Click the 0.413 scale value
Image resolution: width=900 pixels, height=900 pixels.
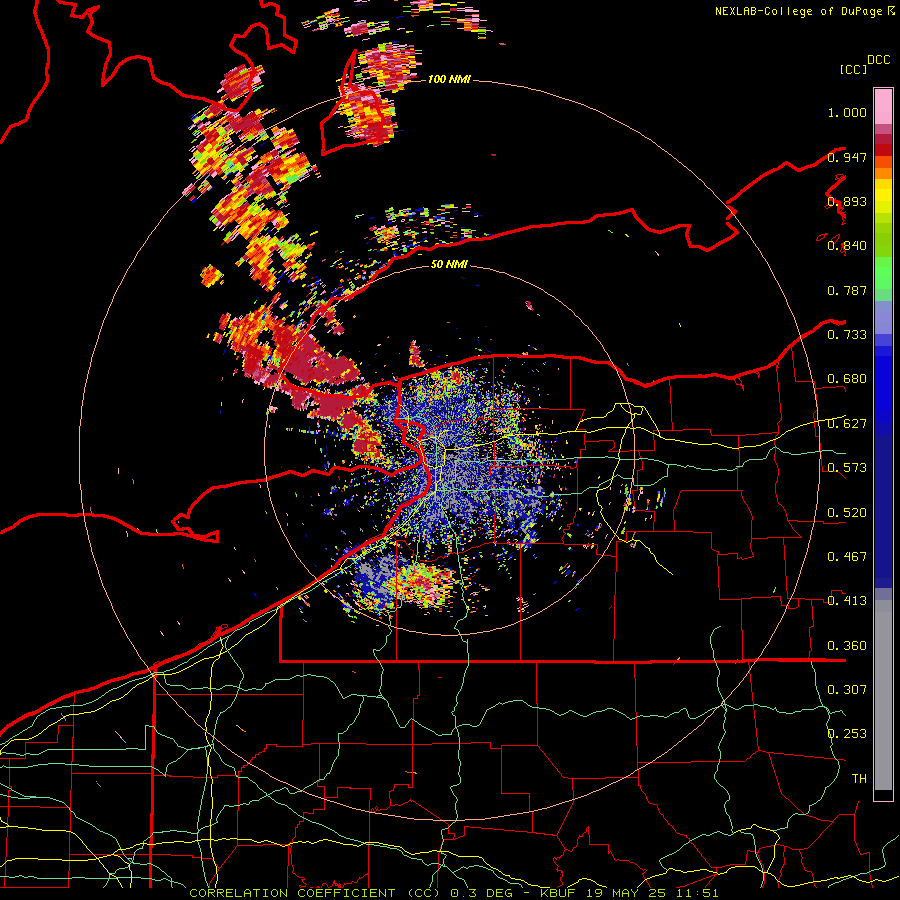847,601
